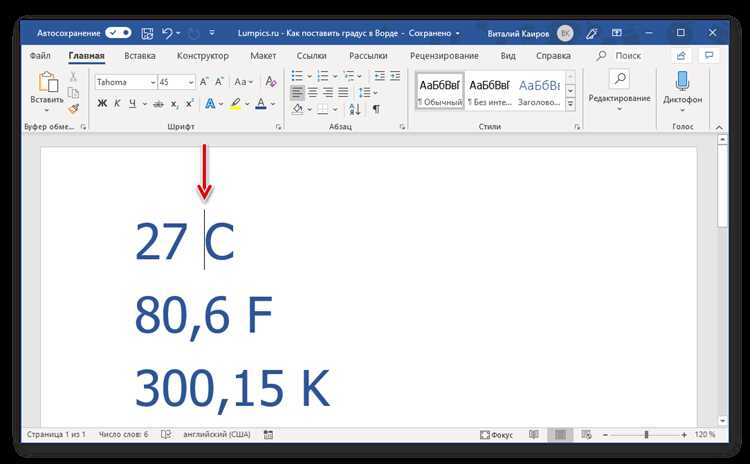Viewport: 750px width, 464px height.
Task: Click the Save icon in the title bar
Action: pyautogui.click(x=147, y=33)
